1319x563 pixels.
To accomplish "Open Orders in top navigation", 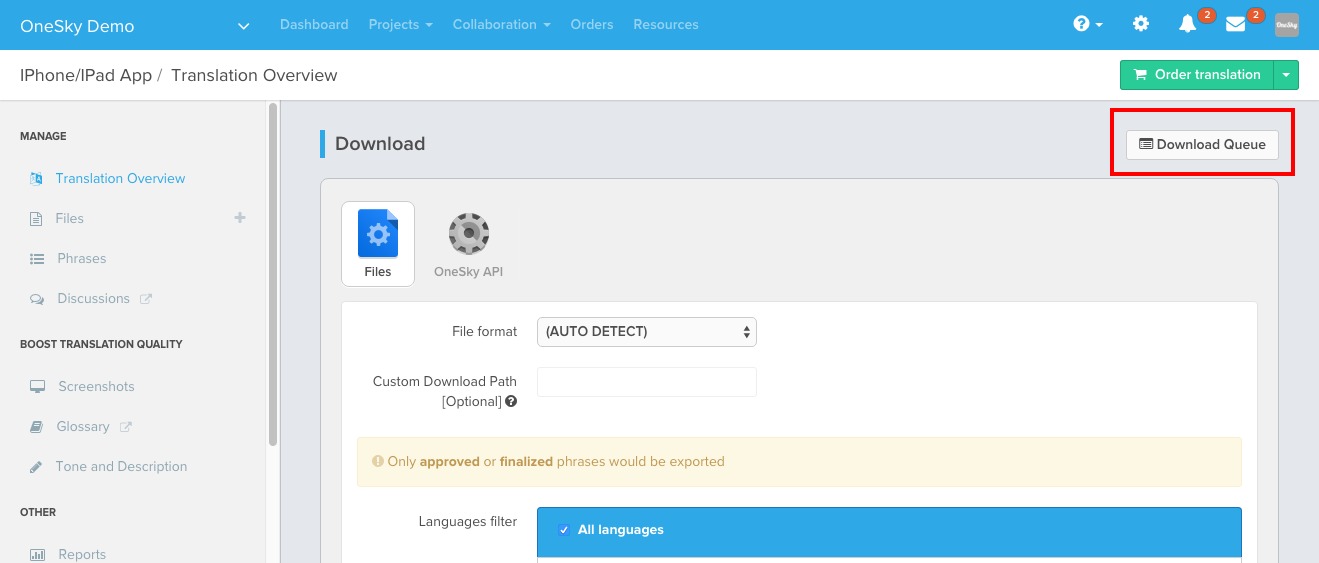I will 592,24.
